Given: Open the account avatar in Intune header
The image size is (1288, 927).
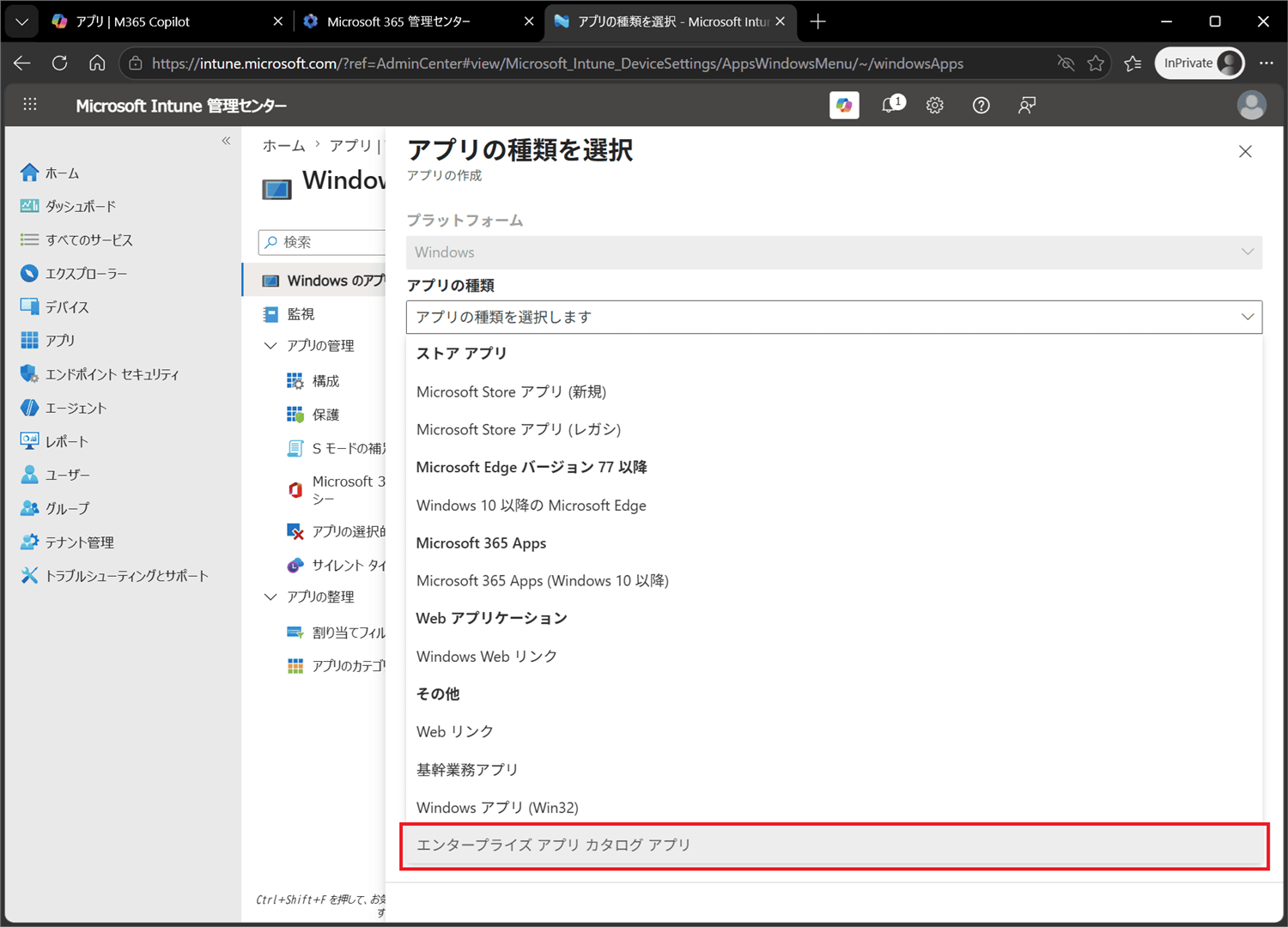Looking at the screenshot, I should click(1251, 105).
